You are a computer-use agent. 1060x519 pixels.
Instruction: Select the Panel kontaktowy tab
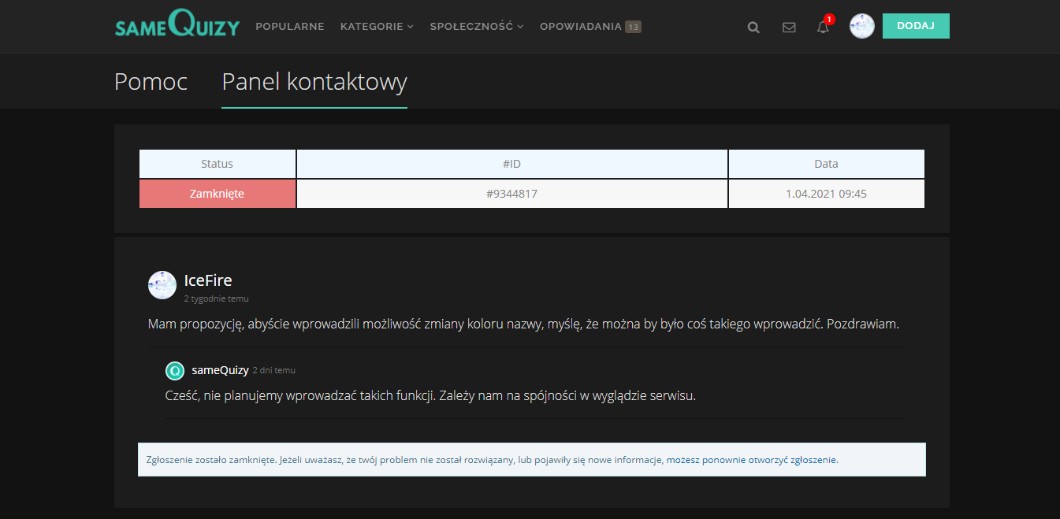[x=314, y=82]
